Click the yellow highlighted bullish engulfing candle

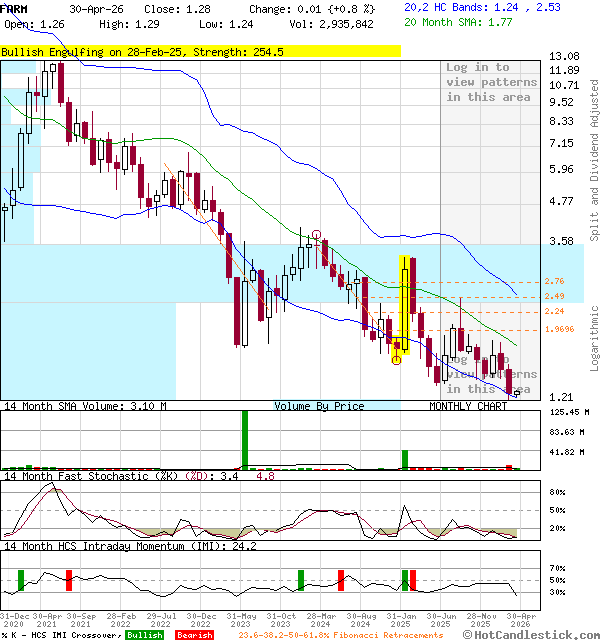[x=404, y=305]
